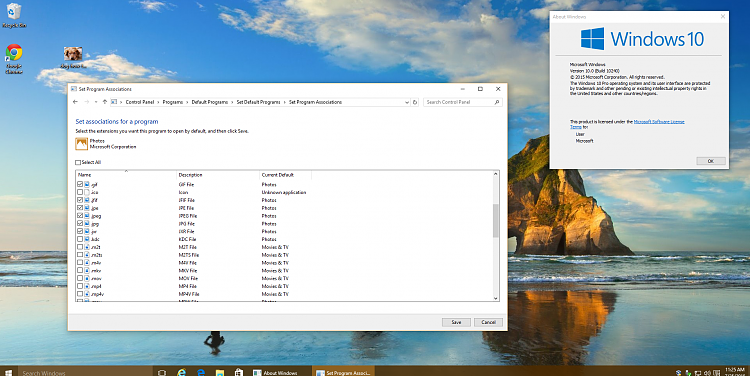Click the network icon in the system tray

click(698, 373)
